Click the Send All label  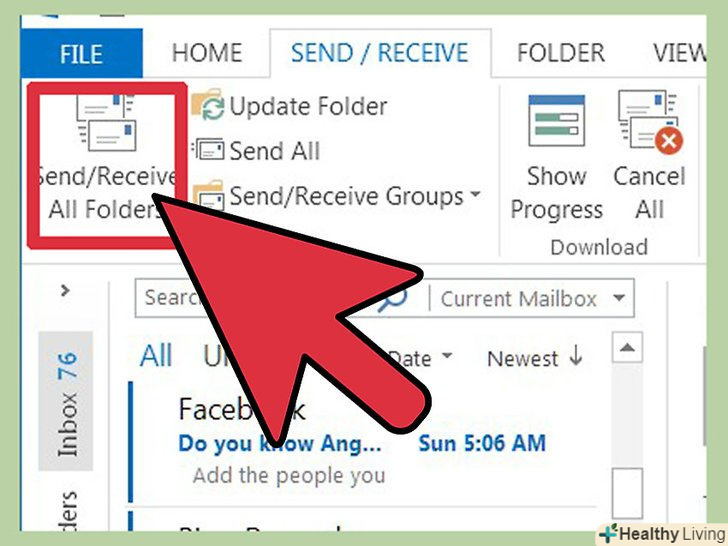coord(275,151)
